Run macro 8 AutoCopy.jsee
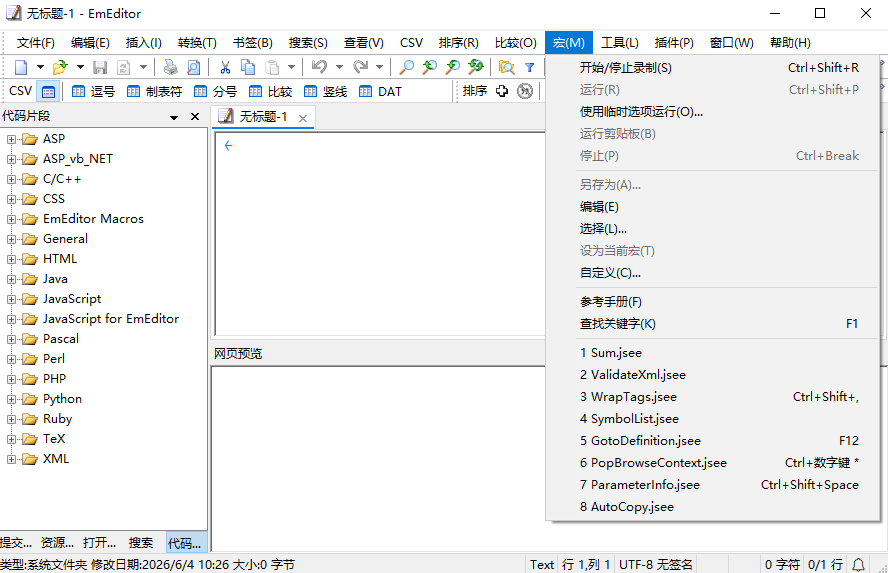Viewport: 888px width, 573px height. [712, 507]
